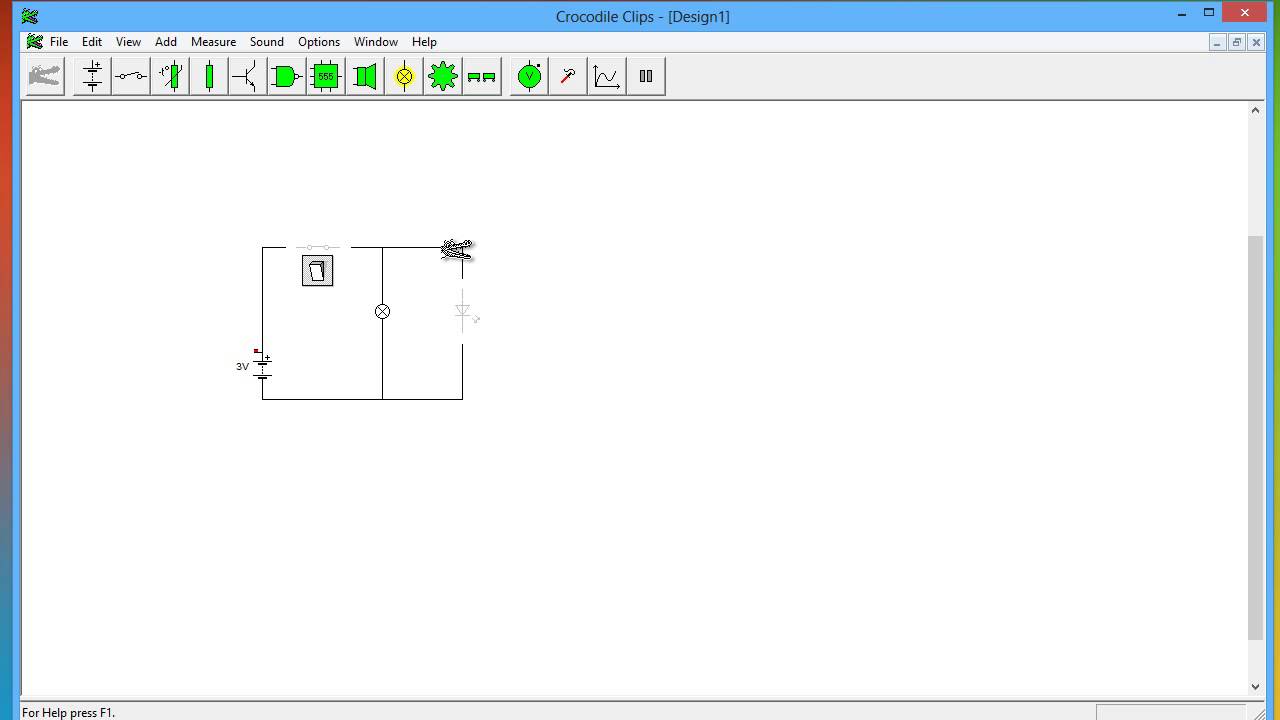Select the 3V battery symbol
This screenshot has width=1280, height=720.
tap(263, 367)
